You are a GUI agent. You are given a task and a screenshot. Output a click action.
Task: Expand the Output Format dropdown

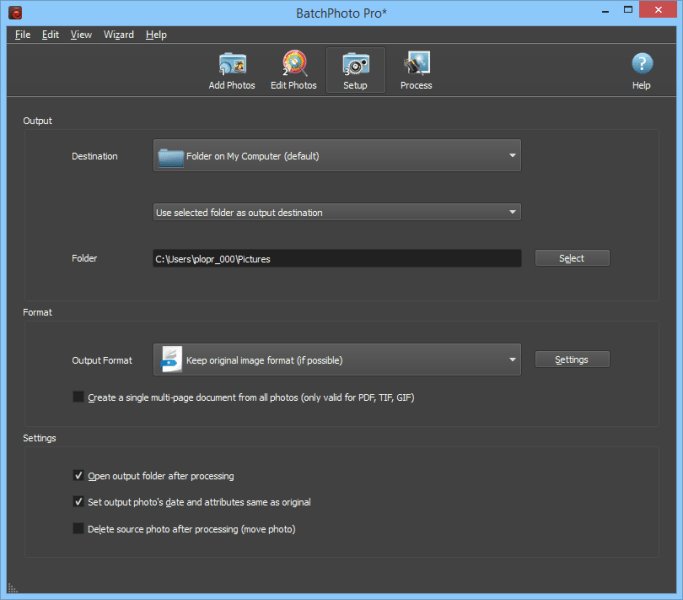coord(337,360)
